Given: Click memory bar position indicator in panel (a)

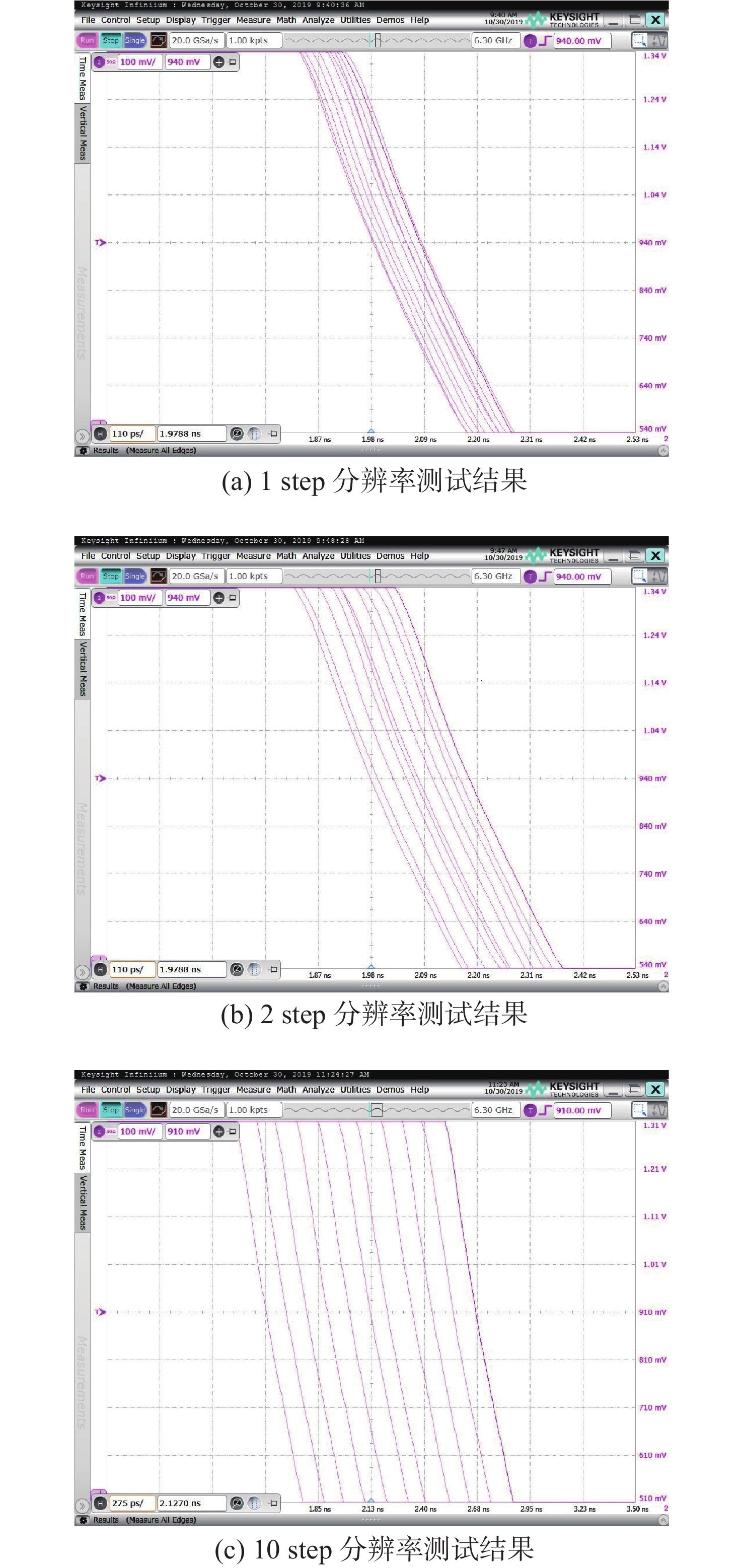Looking at the screenshot, I should (x=378, y=41).
